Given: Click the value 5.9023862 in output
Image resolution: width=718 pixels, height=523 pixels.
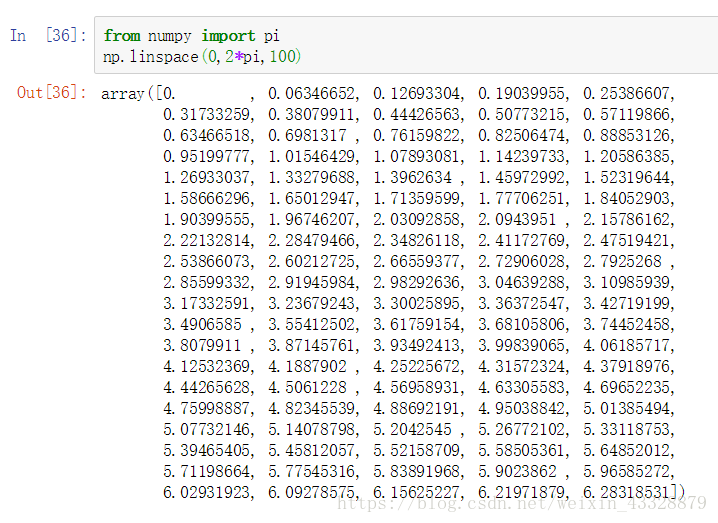Looking at the screenshot, I should tap(517, 472).
